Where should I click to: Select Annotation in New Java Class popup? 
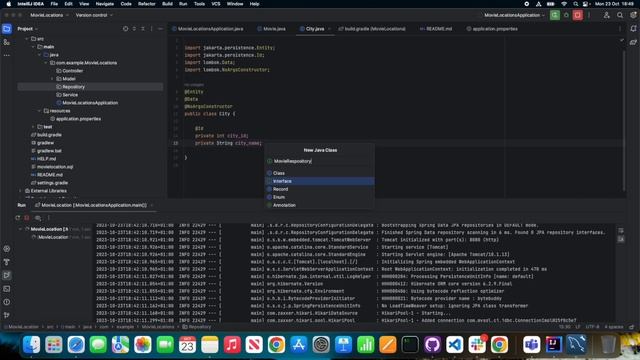point(320,205)
